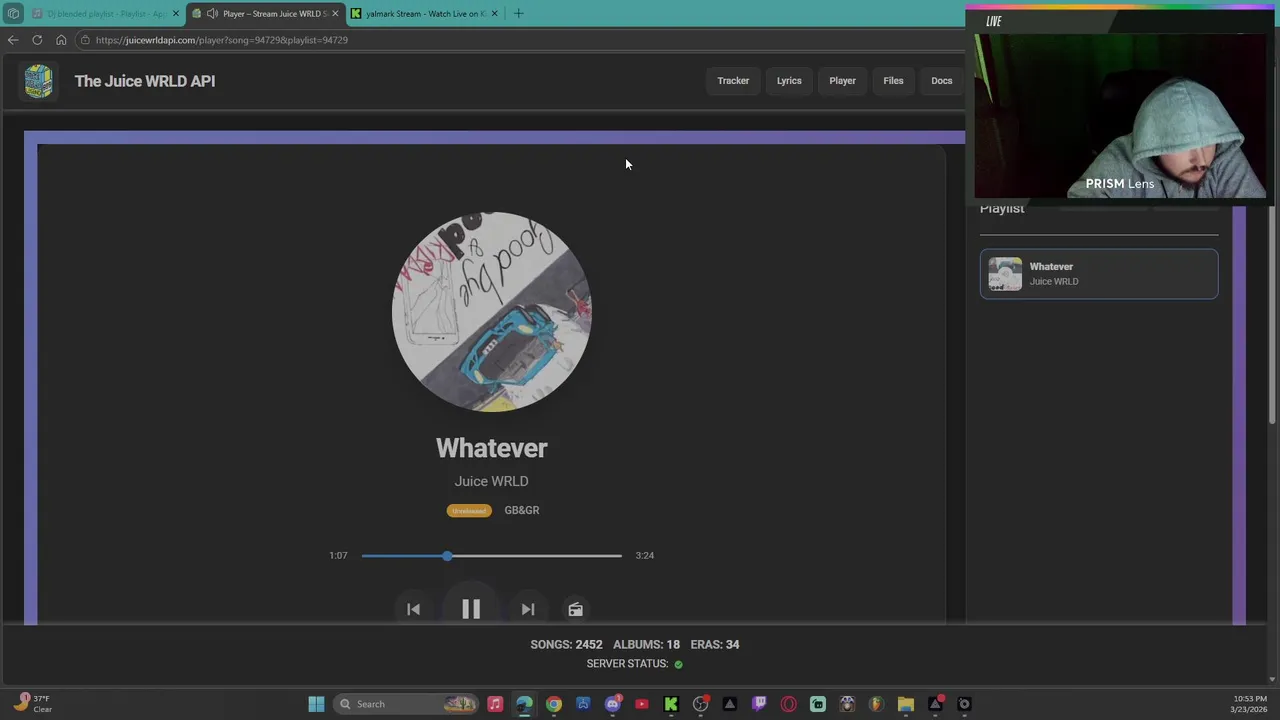The height and width of the screenshot is (720, 1280).
Task: Open the green Kick app taskbar icon
Action: click(671, 704)
